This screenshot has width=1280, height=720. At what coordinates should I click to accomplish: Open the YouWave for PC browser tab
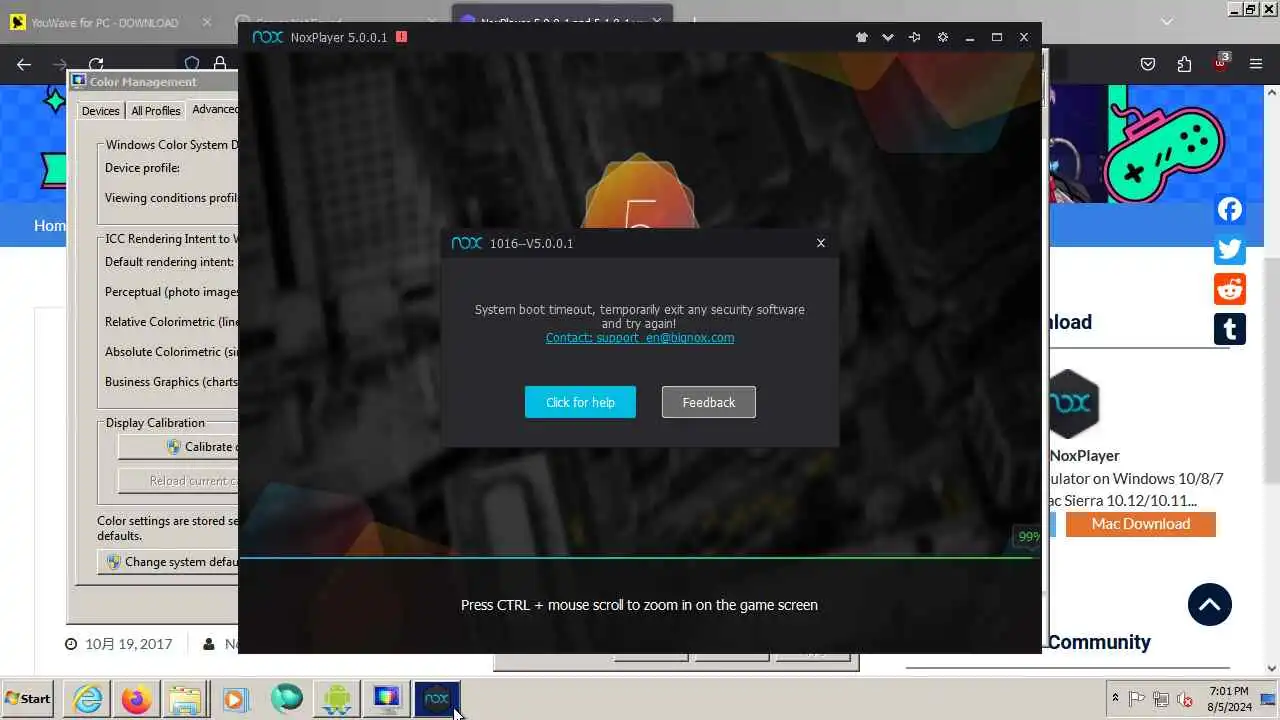[104, 22]
